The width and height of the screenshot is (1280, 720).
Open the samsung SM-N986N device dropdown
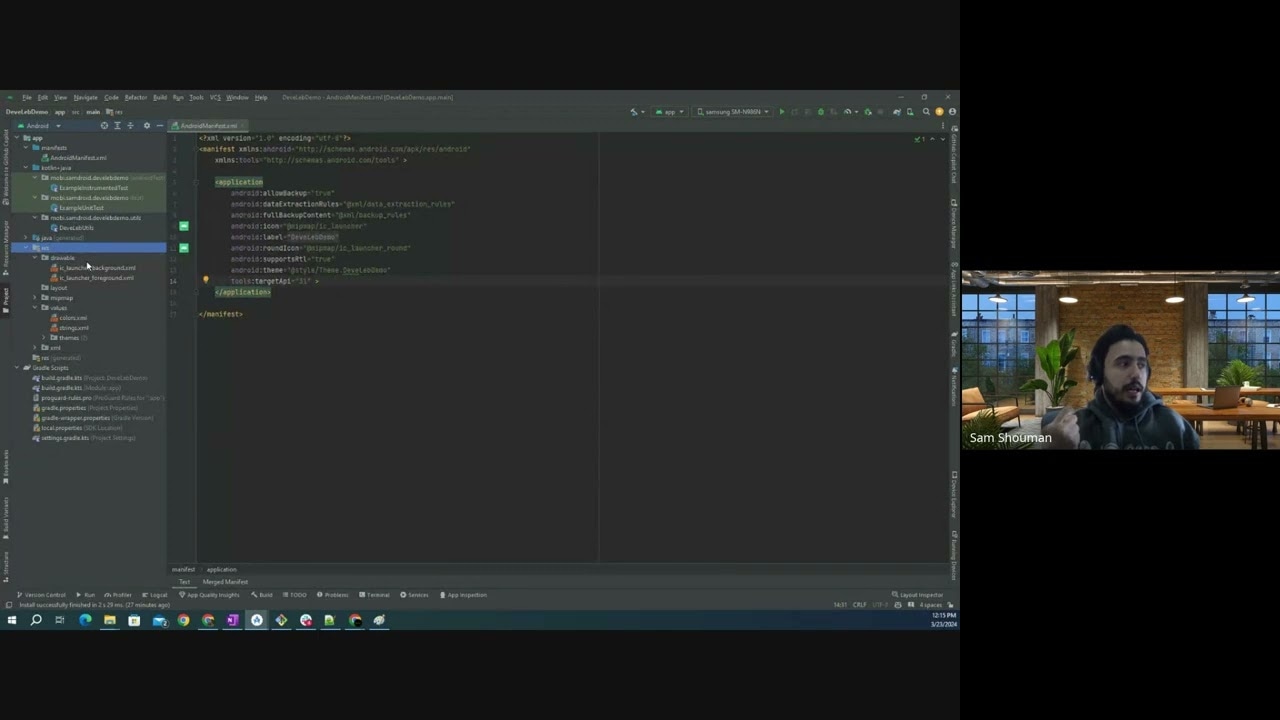pyautogui.click(x=733, y=112)
